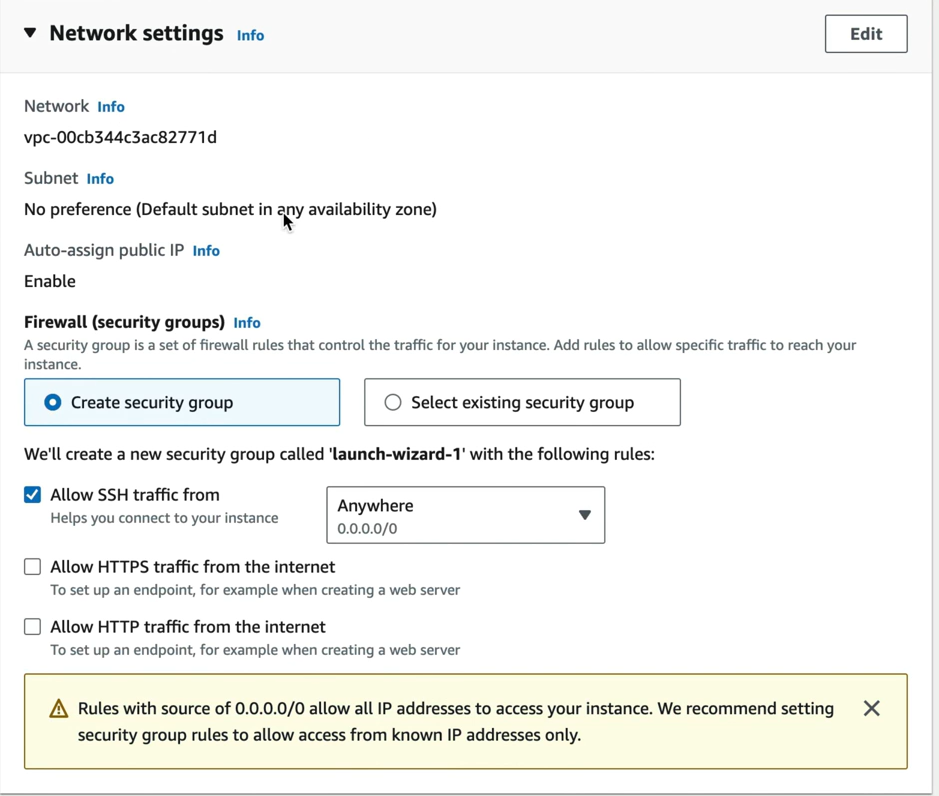Open Info link beside Subnet label
This screenshot has height=796, width=939.
click(100, 178)
